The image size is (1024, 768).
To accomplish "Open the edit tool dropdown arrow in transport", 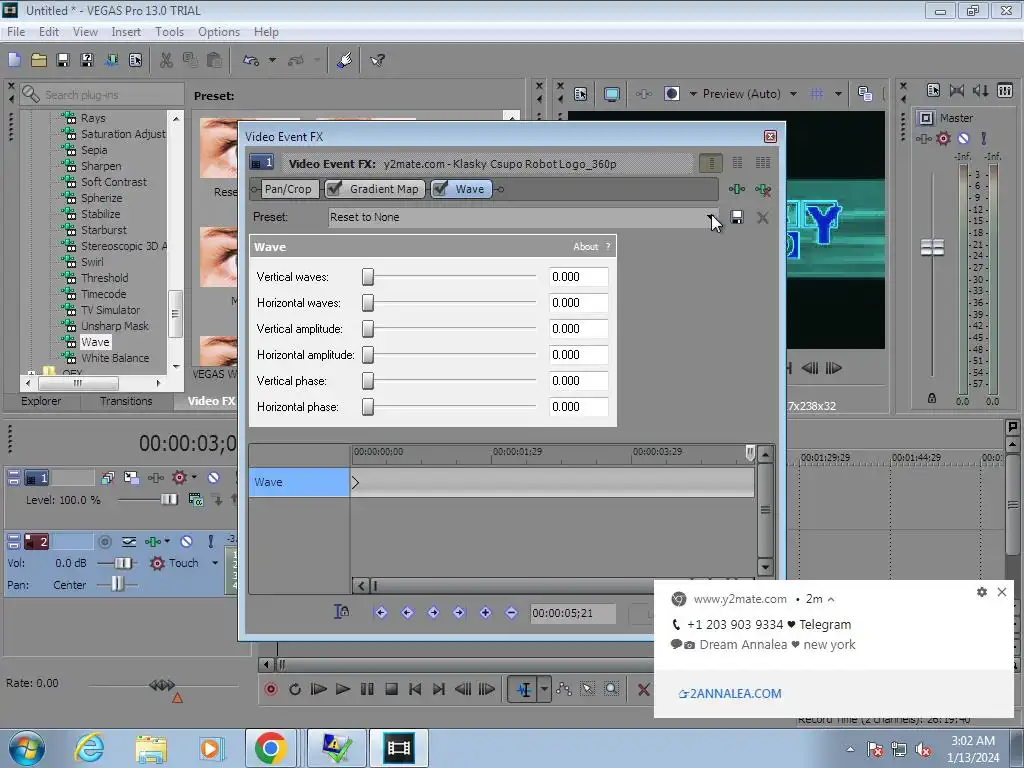I will click(x=544, y=689).
